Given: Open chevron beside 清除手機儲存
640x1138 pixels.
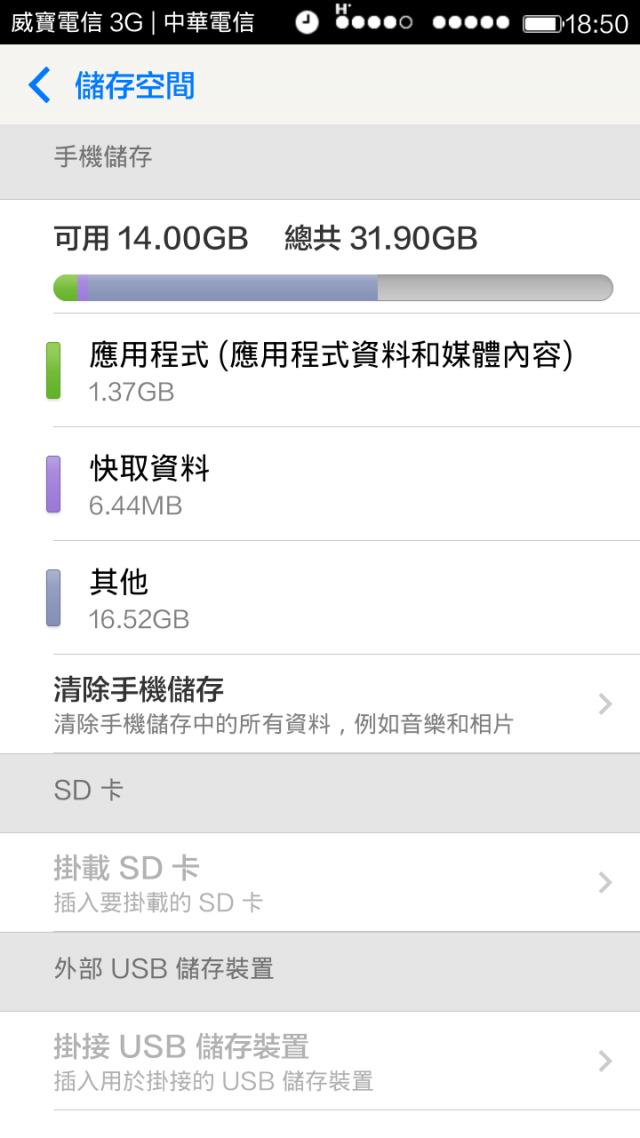Looking at the screenshot, I should (605, 704).
